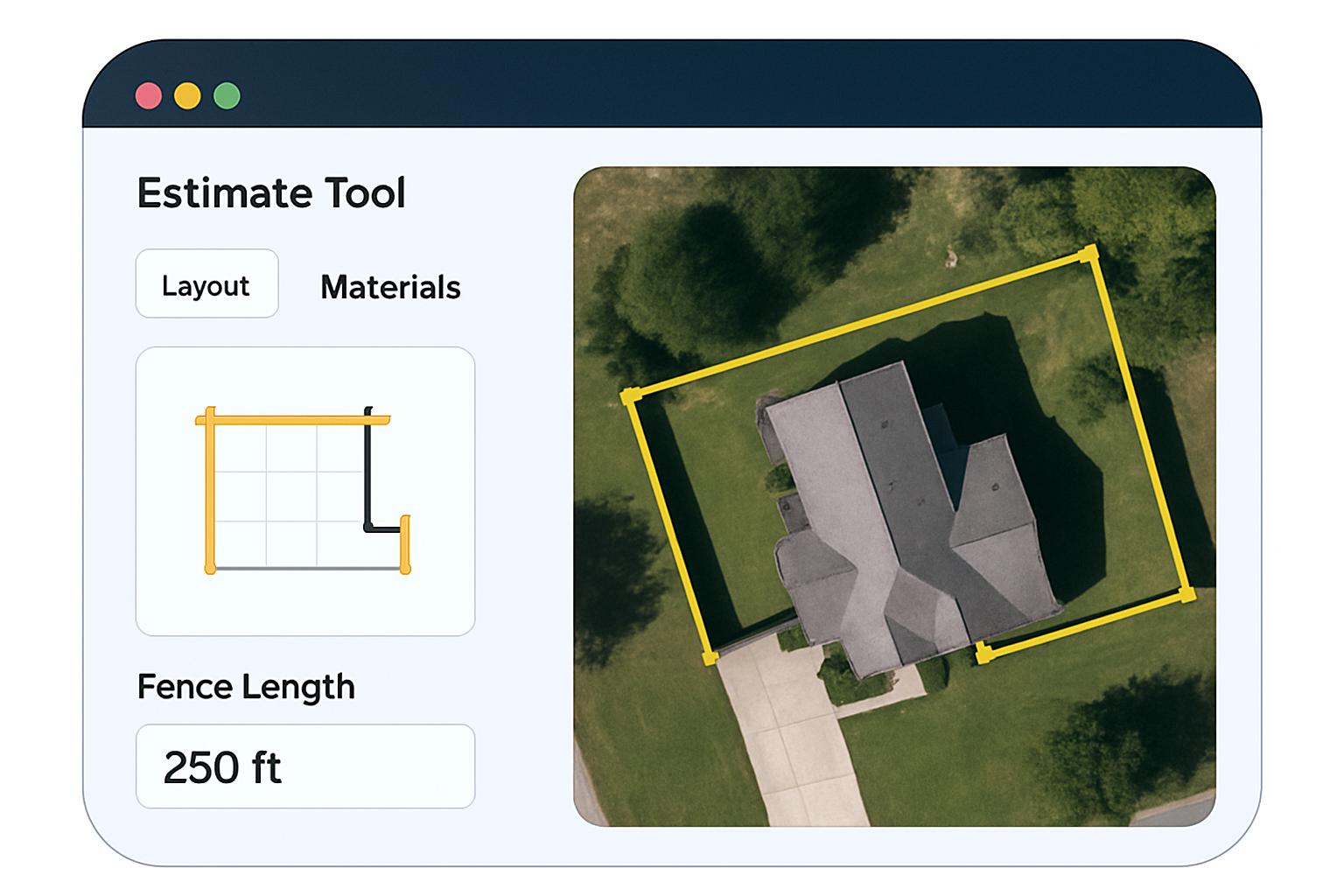The width and height of the screenshot is (1344, 896).
Task: Click the 250 ft fence length field
Action: (x=305, y=766)
